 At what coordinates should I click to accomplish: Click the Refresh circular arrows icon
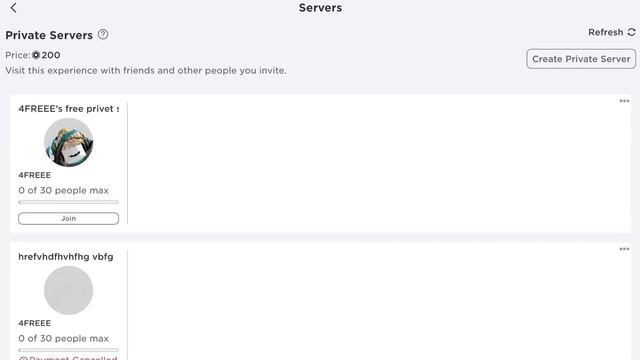(x=631, y=32)
